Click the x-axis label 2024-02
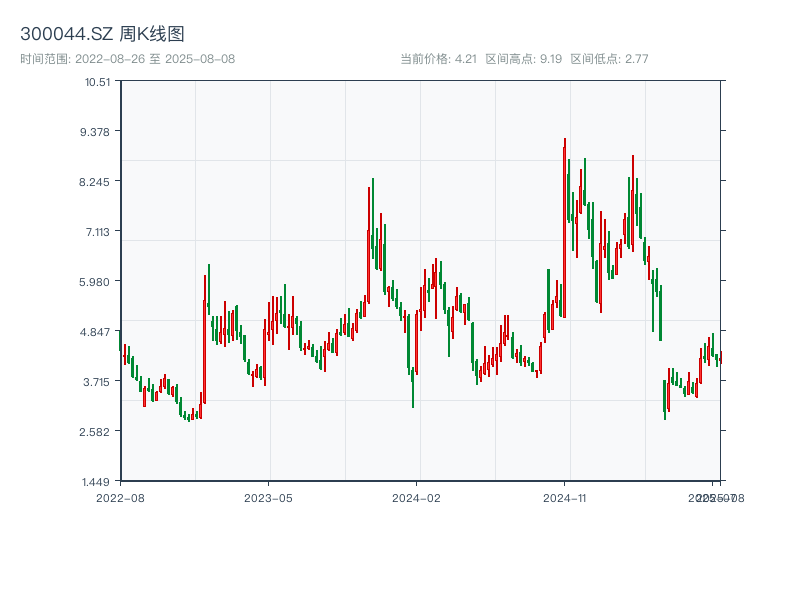The width and height of the screenshot is (800, 600). [416, 498]
